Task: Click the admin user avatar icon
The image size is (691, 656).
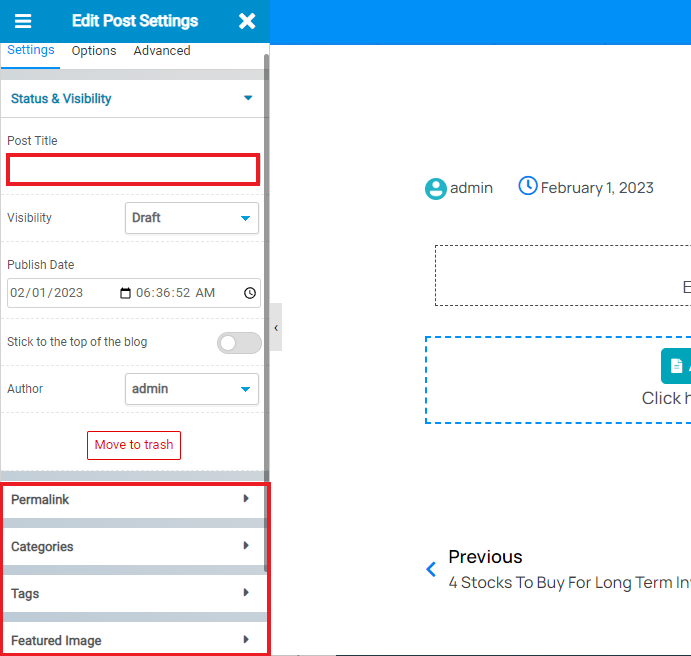Action: point(436,188)
